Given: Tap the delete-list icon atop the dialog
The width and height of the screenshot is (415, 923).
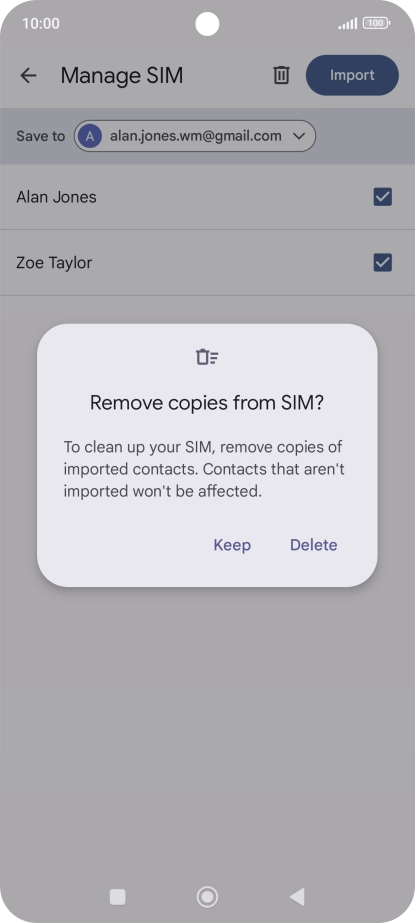Looking at the screenshot, I should (x=207, y=357).
